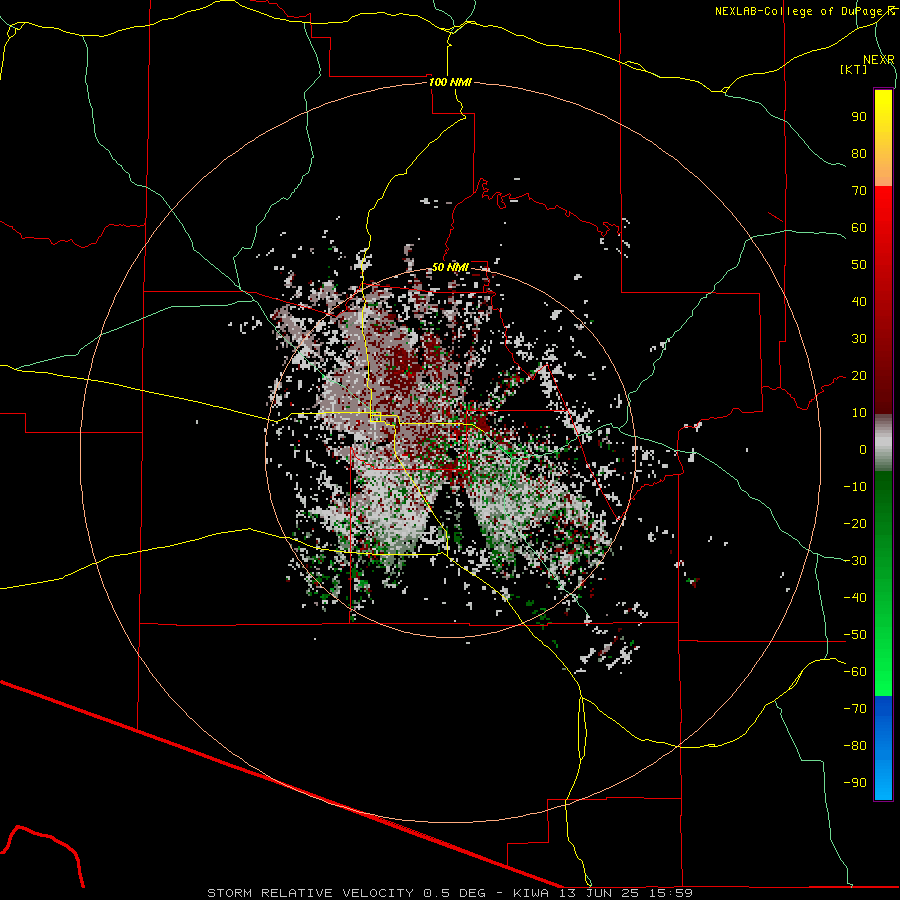The width and height of the screenshot is (900, 900).
Task: Click the 20 value on velocity scale
Action: [859, 375]
